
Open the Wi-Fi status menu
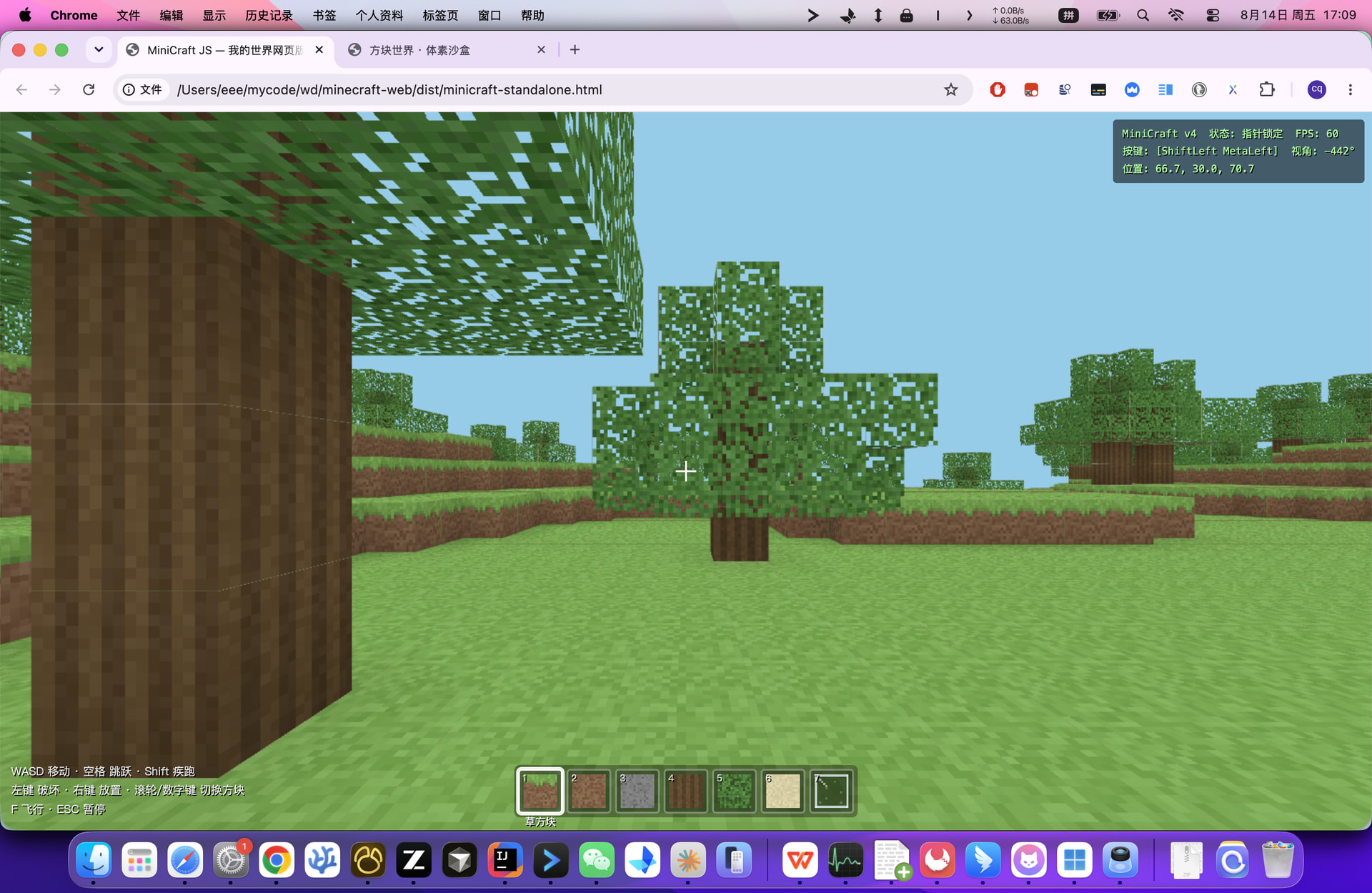coord(1176,15)
